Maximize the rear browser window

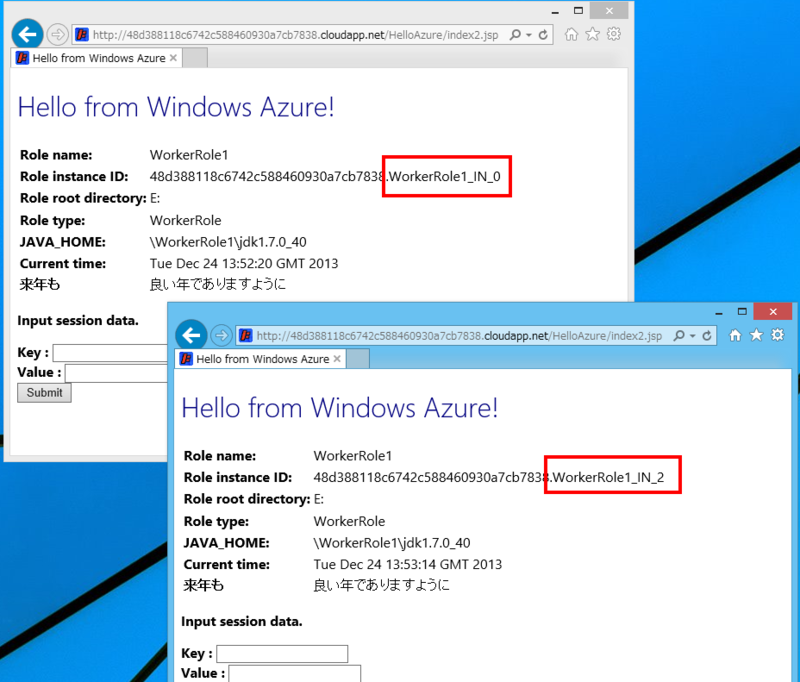tap(578, 10)
